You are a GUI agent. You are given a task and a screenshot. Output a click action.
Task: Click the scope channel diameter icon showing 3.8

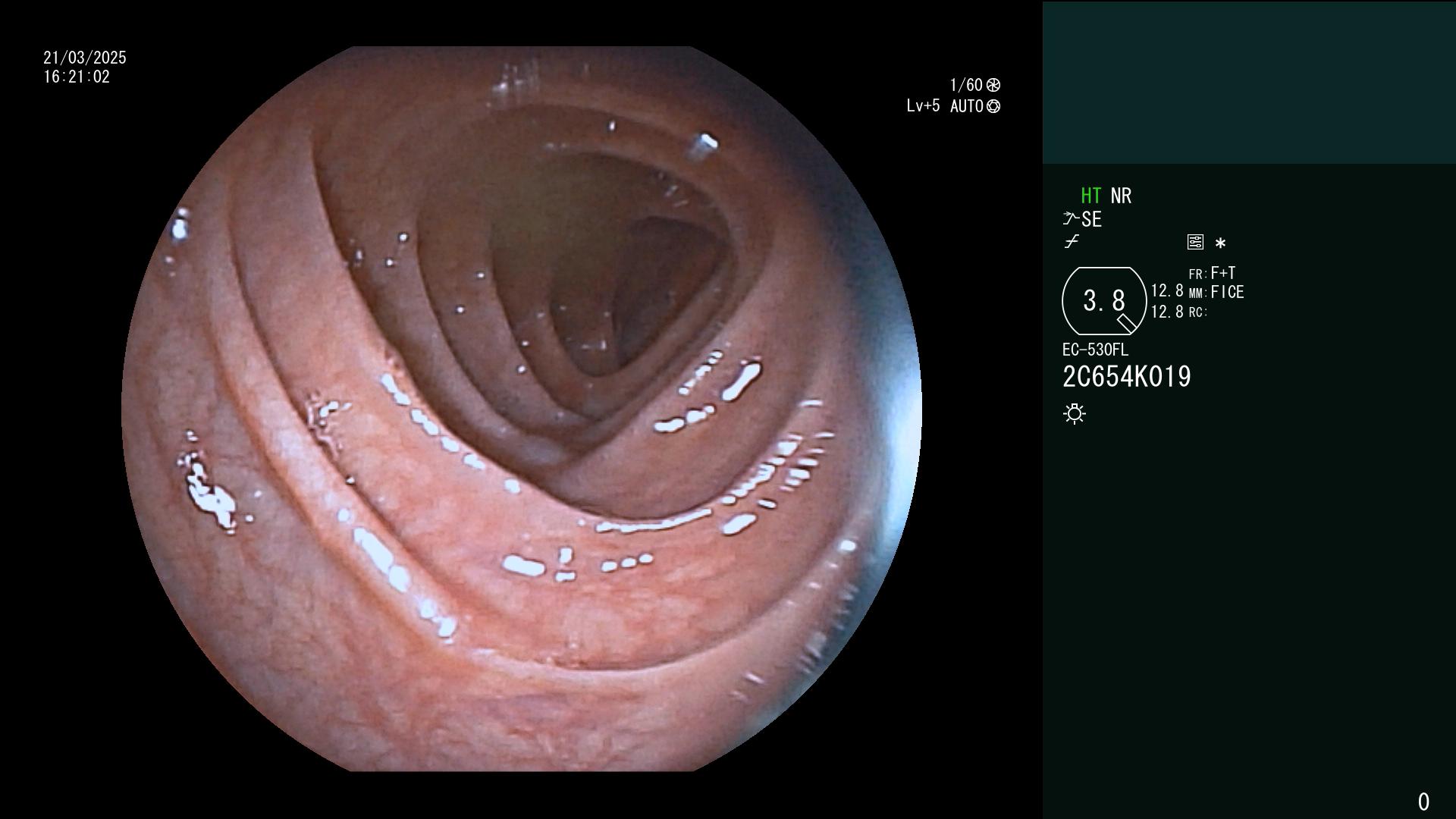[1104, 301]
